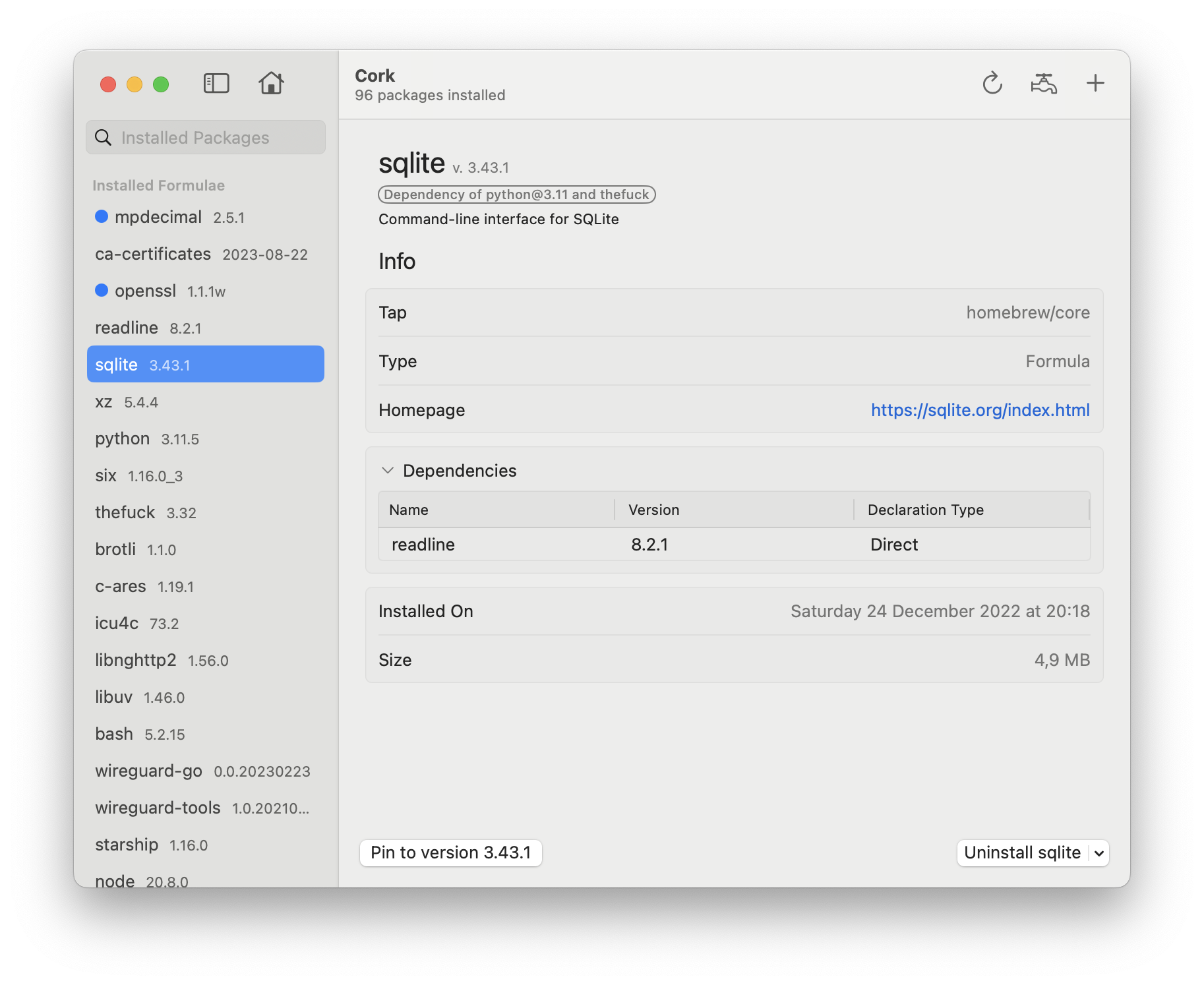Image resolution: width=1204 pixels, height=985 pixels.
Task: Go to the home start page
Action: pyautogui.click(x=271, y=83)
